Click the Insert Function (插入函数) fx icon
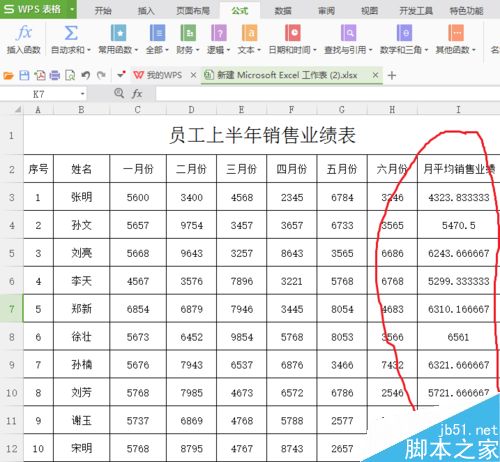Image resolution: width=500 pixels, height=462 pixels. (x=24, y=33)
